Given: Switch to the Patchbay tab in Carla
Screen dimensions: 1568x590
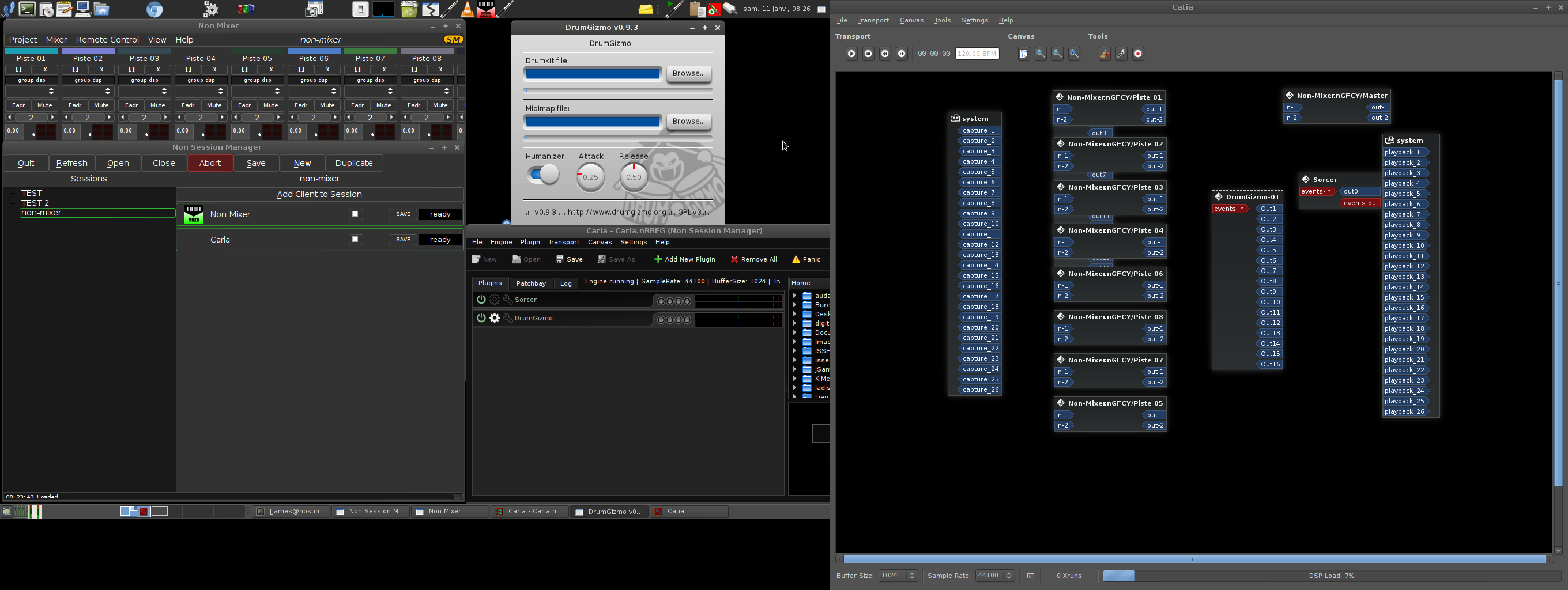Looking at the screenshot, I should pyautogui.click(x=531, y=283).
